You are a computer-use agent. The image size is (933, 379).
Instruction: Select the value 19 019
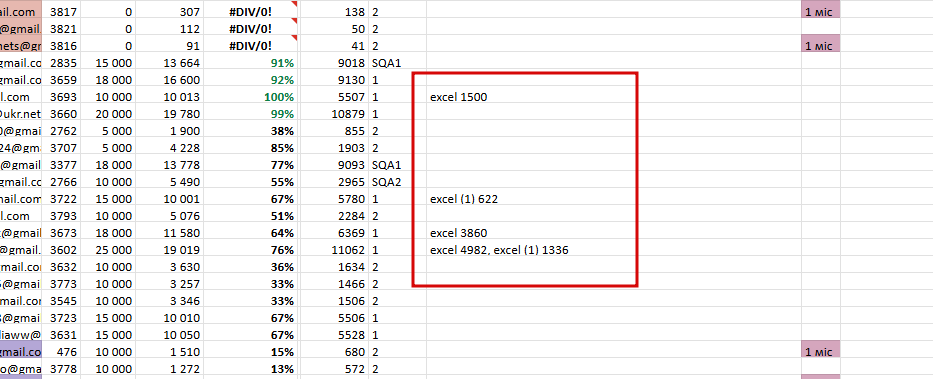coord(170,250)
